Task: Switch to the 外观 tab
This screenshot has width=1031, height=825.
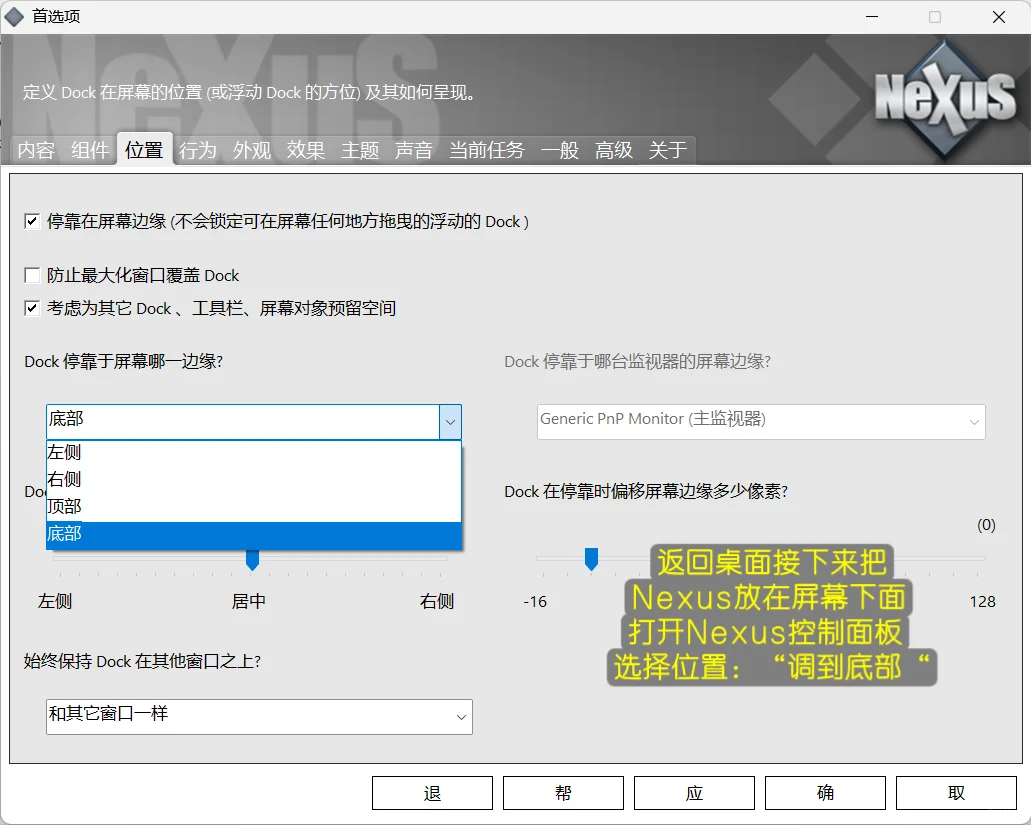Action: 251,150
